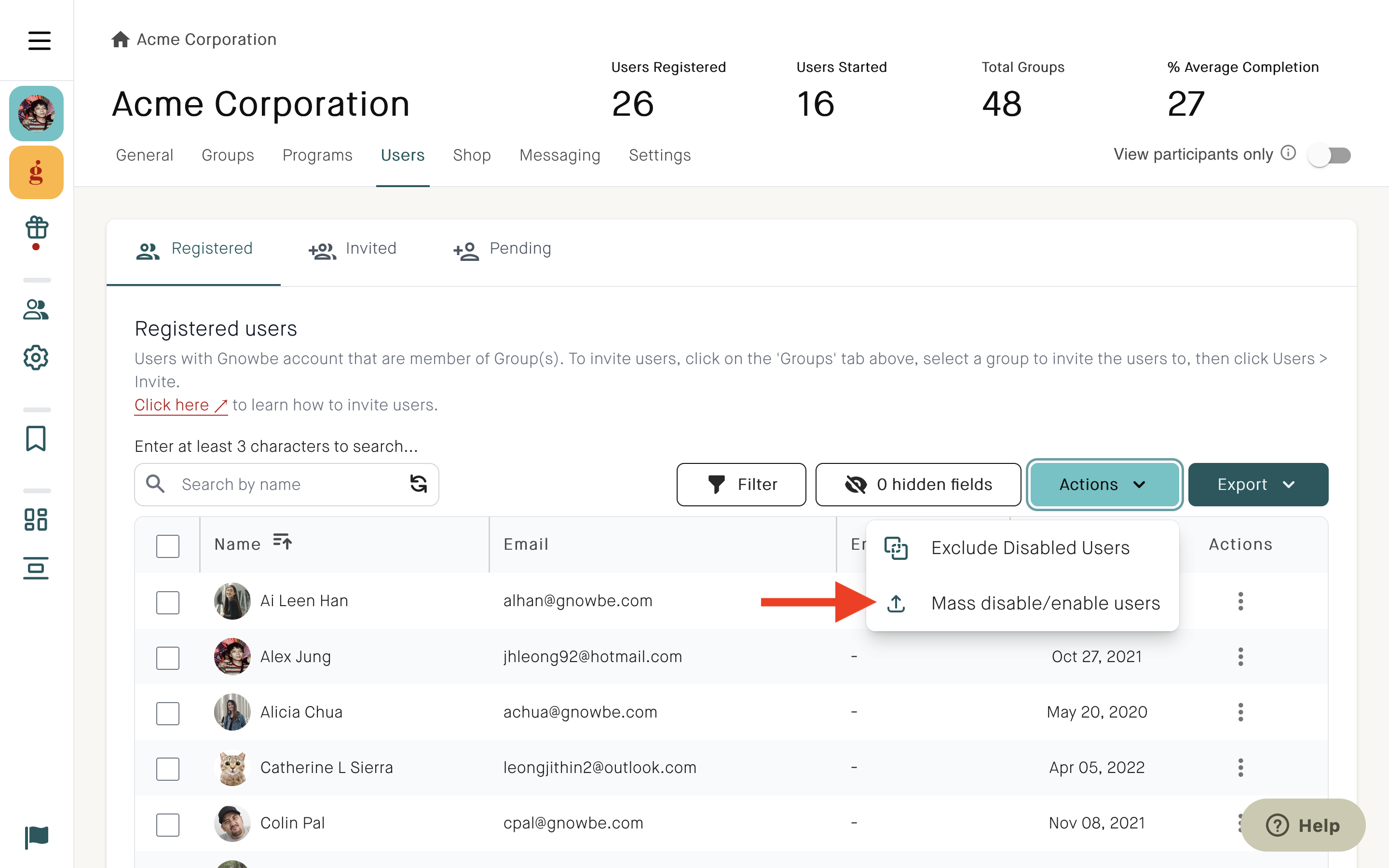Select the checkbox for Alex Jung
The height and width of the screenshot is (868, 1389).
(168, 658)
